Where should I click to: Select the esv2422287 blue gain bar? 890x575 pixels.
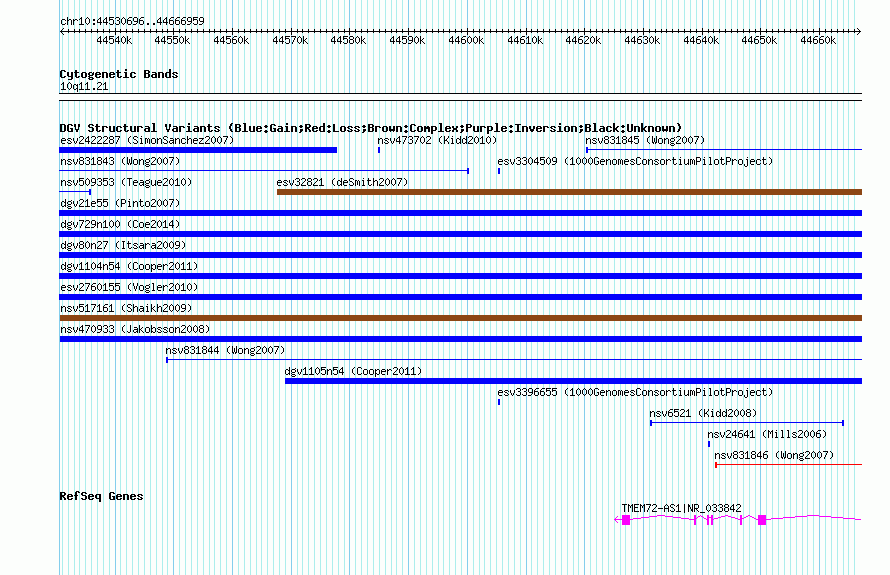pos(198,150)
